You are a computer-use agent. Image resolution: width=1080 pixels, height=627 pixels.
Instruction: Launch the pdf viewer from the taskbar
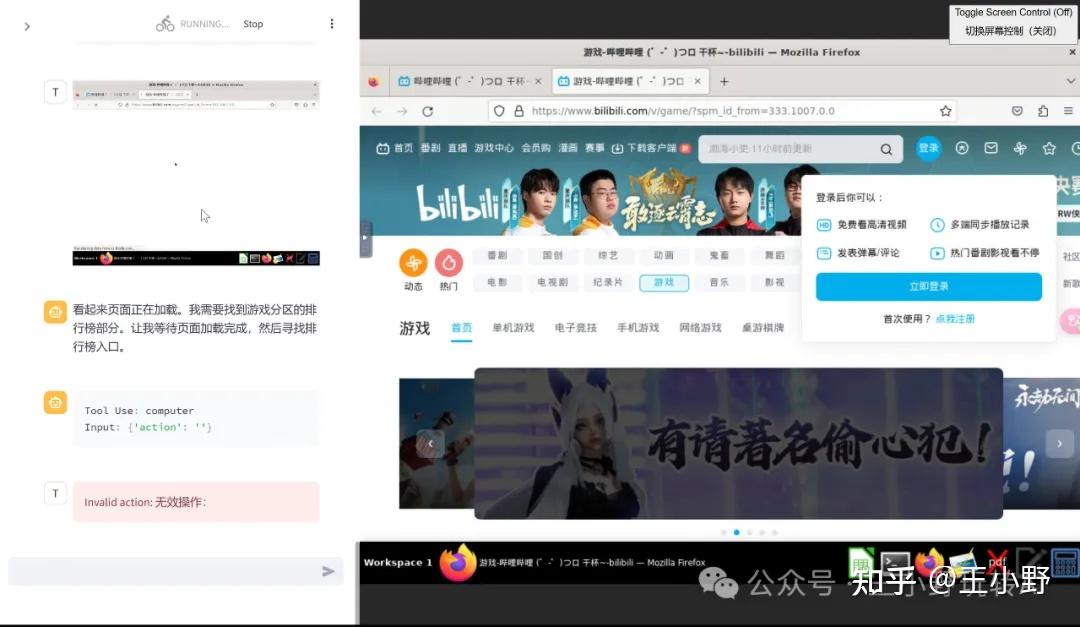click(997, 563)
